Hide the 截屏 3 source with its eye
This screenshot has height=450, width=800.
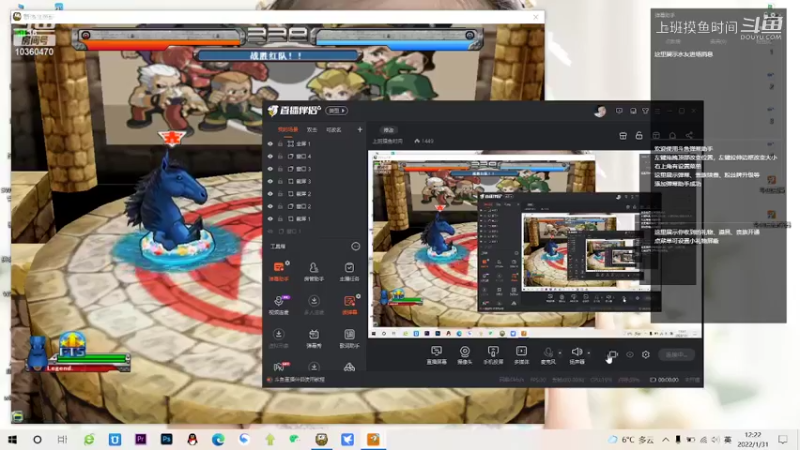270,181
